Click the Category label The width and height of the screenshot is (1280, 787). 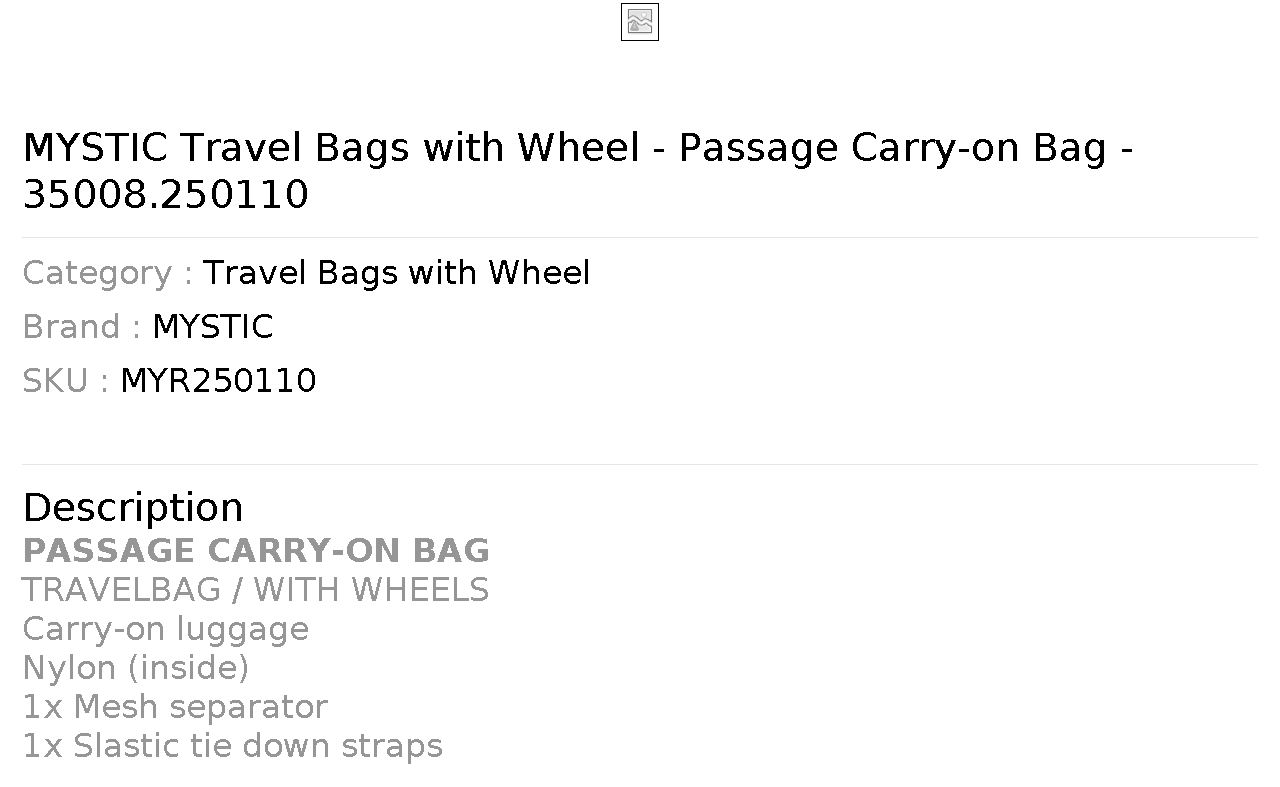pos(108,273)
